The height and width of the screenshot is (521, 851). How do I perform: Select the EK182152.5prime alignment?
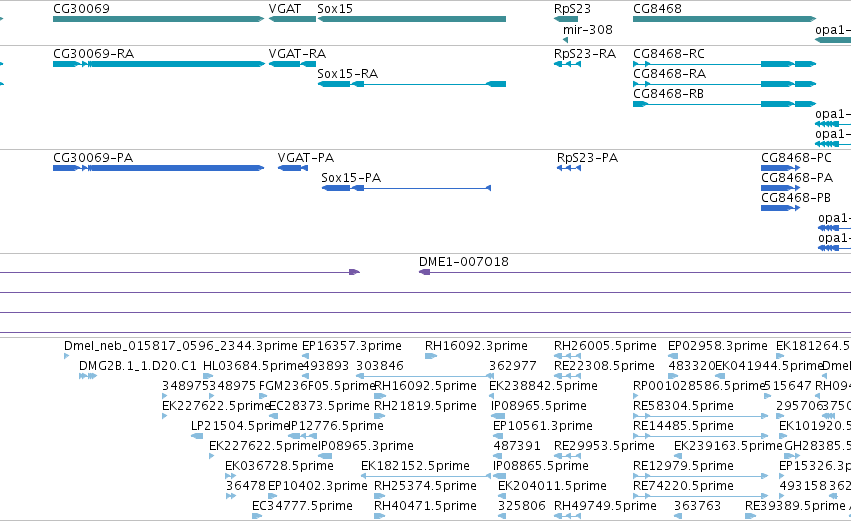coord(426,476)
